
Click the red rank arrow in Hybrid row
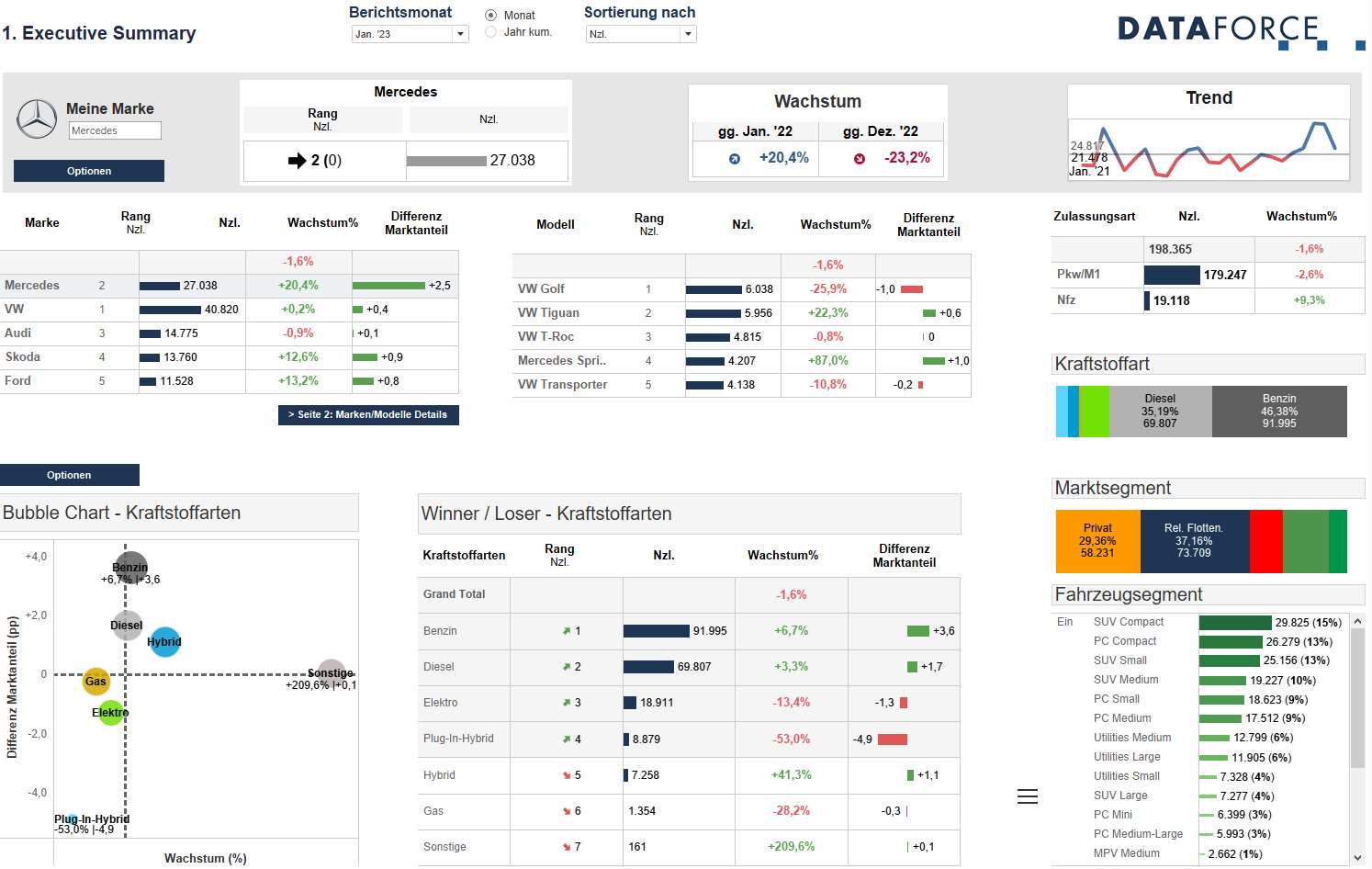click(567, 775)
